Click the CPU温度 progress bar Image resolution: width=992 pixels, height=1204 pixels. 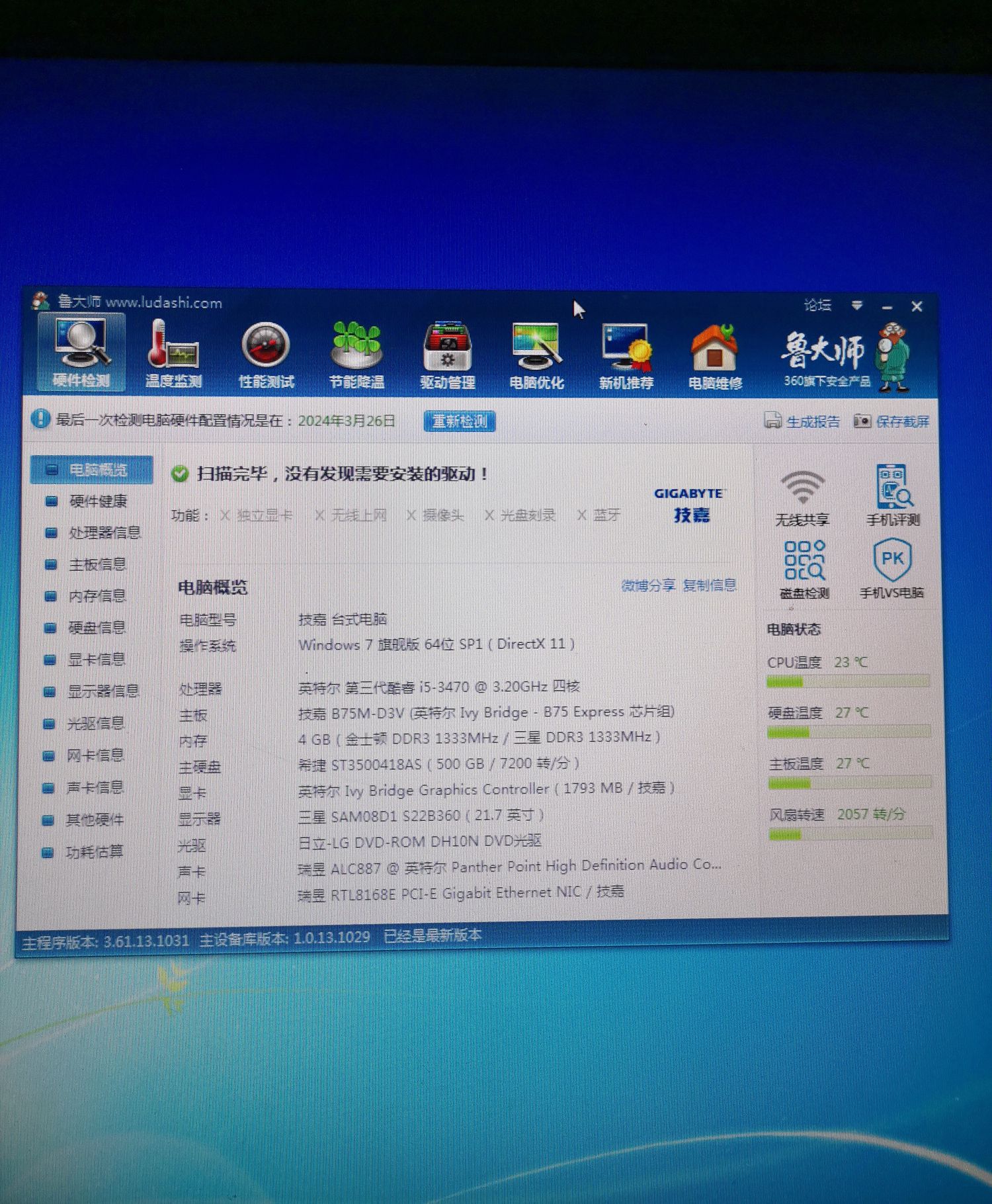tap(848, 681)
